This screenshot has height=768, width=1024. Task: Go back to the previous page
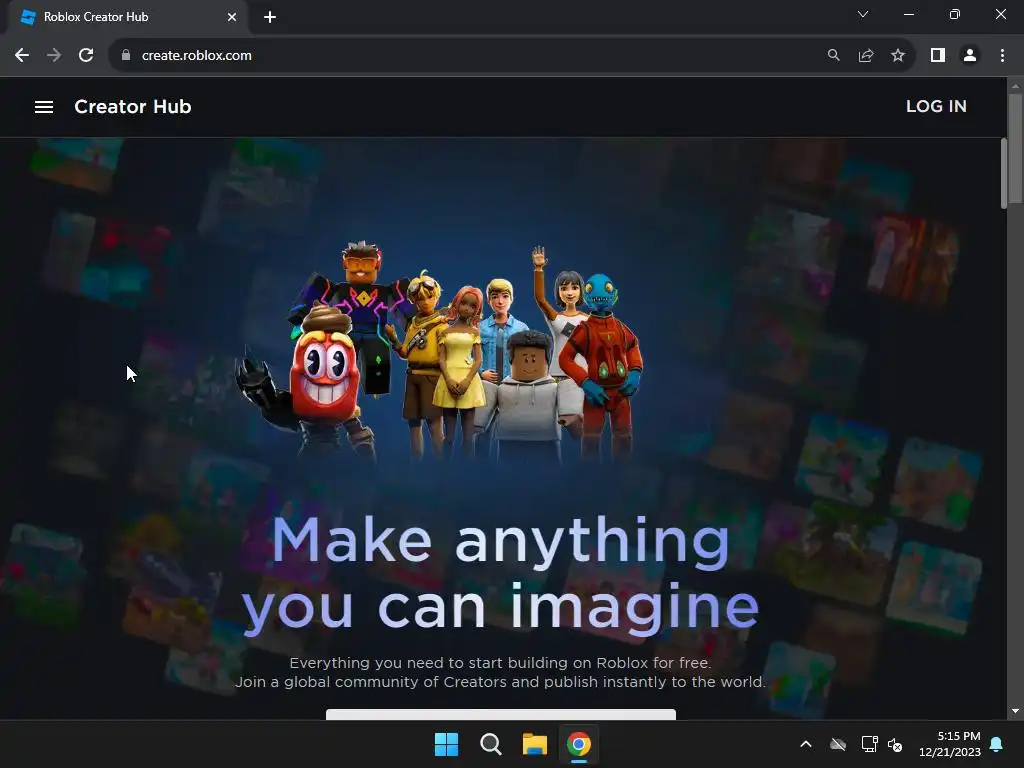(22, 56)
